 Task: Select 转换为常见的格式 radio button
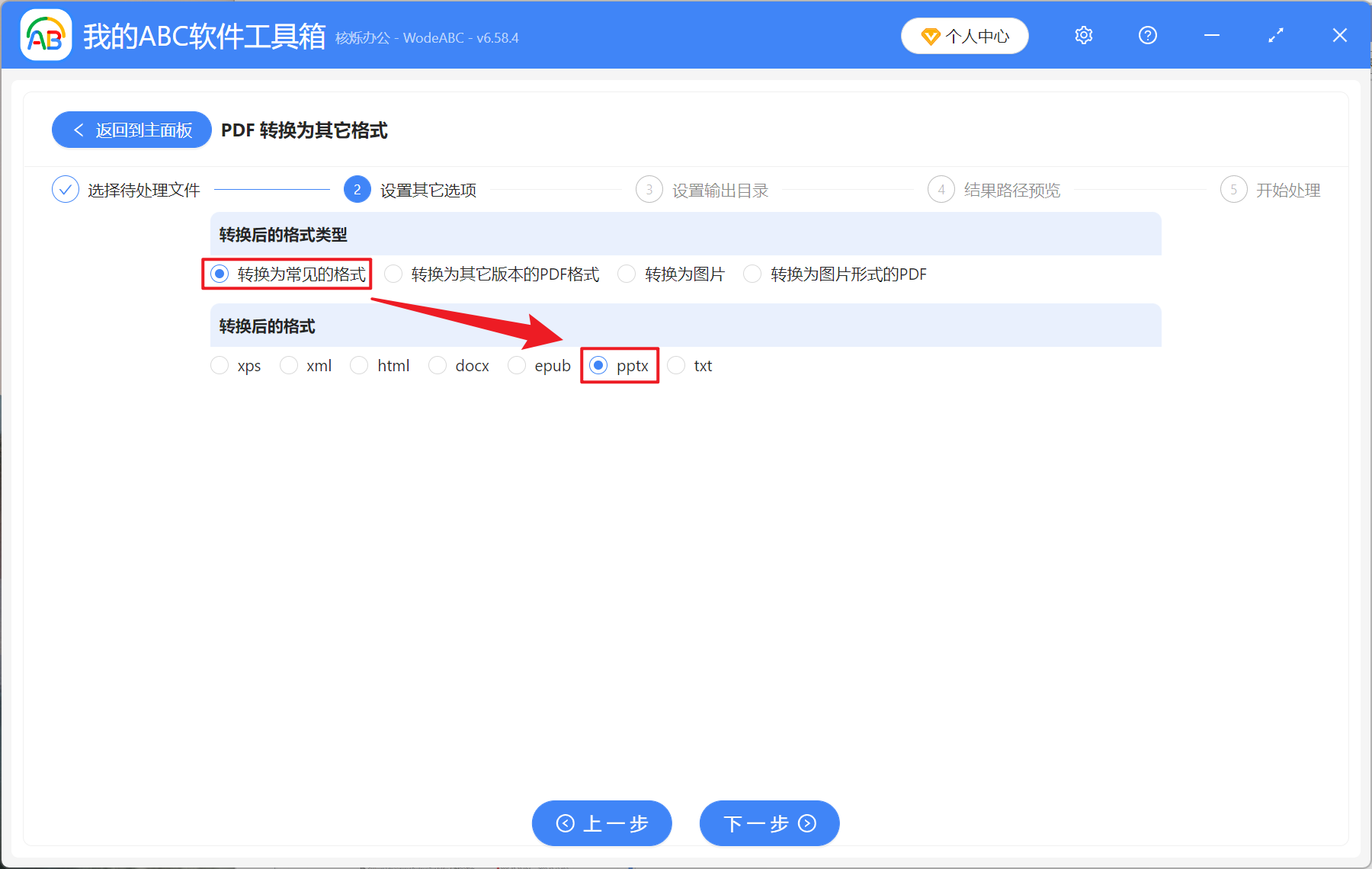click(220, 274)
